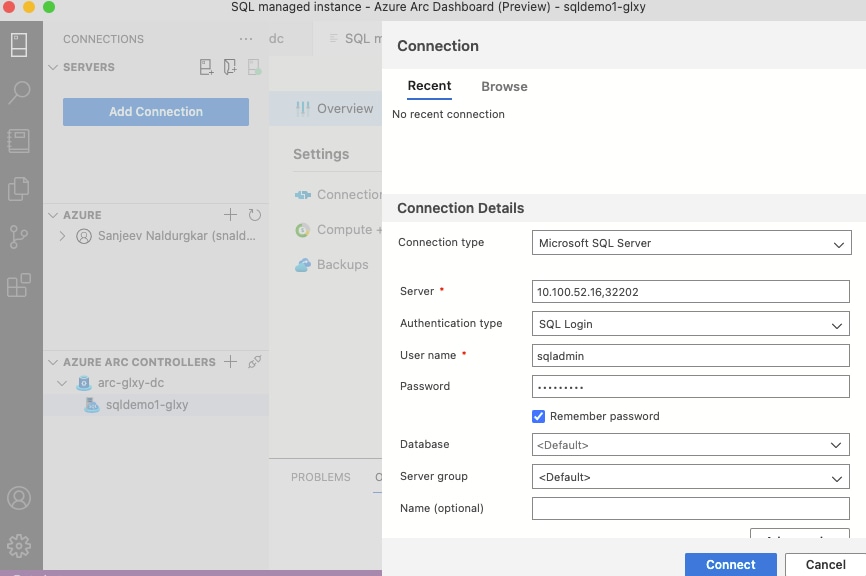The width and height of the screenshot is (866, 576).
Task: Add new Azure Arc controller with plus
Action: click(230, 362)
